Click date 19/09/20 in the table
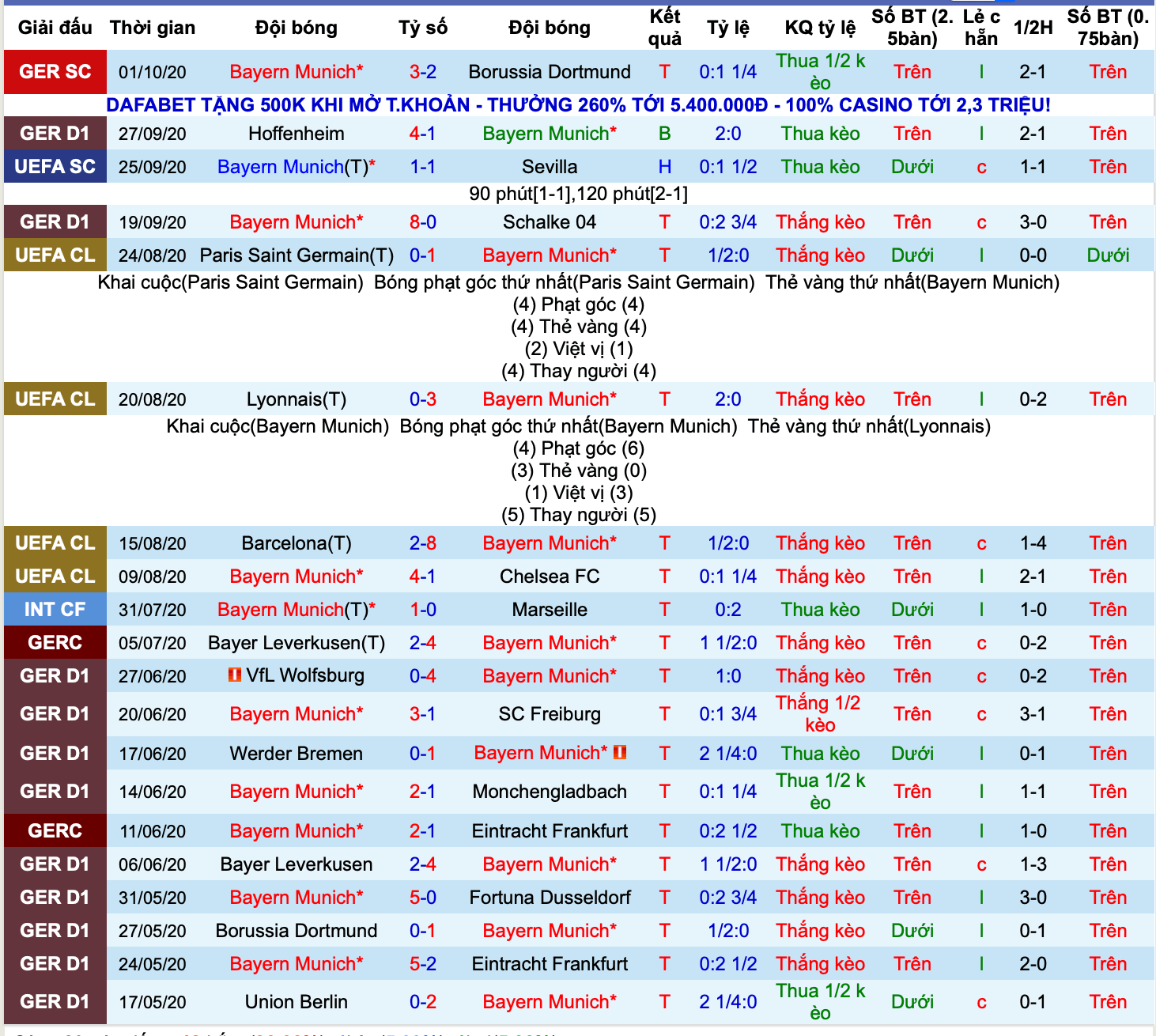This screenshot has height=1036, width=1156. pos(153,222)
